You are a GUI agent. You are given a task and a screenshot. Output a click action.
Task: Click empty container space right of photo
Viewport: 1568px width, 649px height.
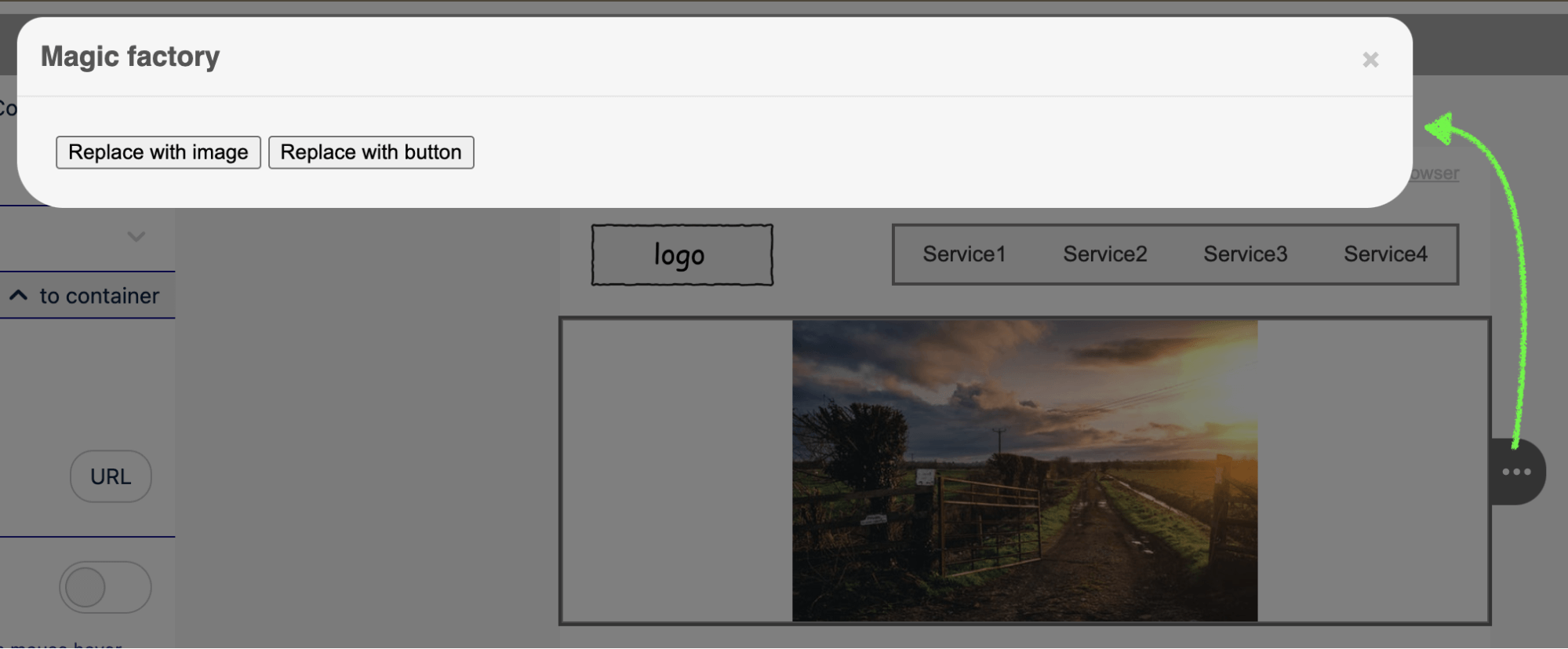tap(1371, 471)
